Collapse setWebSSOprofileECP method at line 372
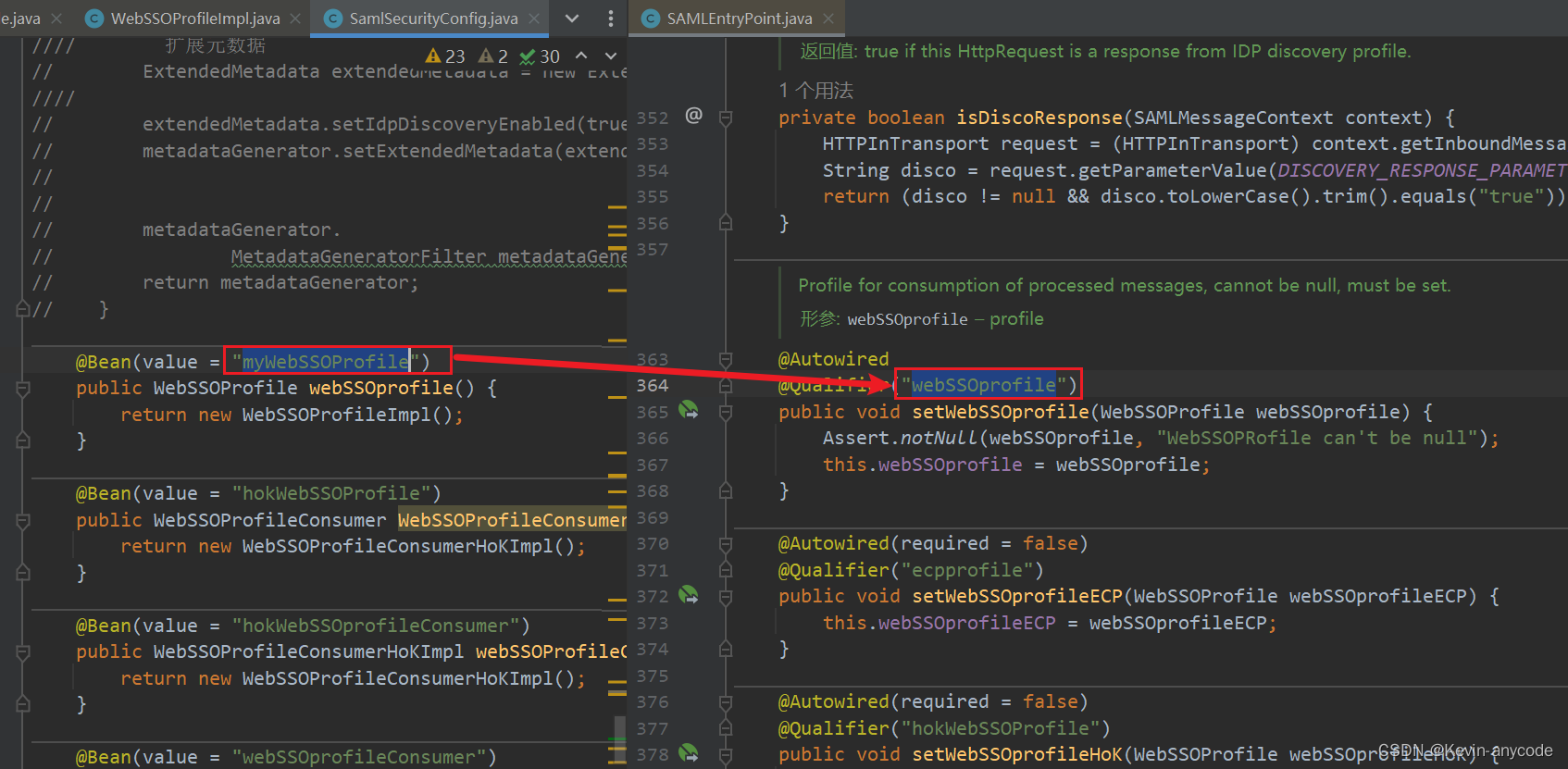The width and height of the screenshot is (1568, 769). tap(726, 596)
